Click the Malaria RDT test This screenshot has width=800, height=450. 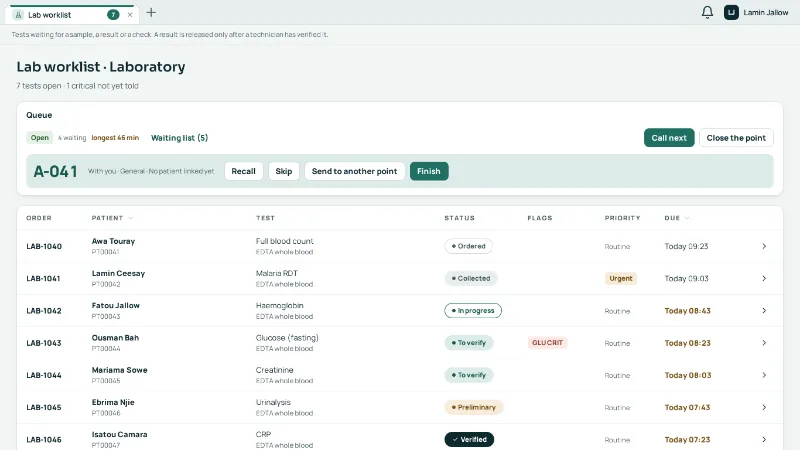pos(277,273)
